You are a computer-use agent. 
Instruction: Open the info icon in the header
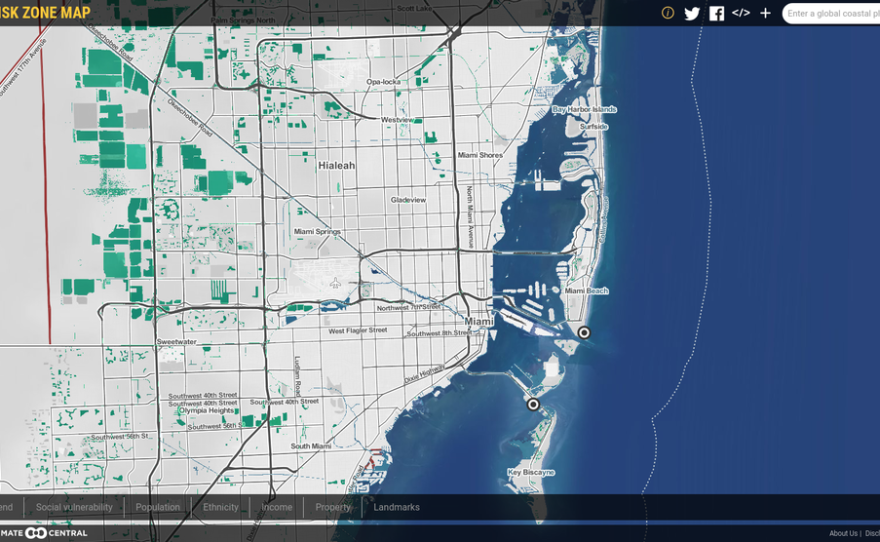point(667,13)
